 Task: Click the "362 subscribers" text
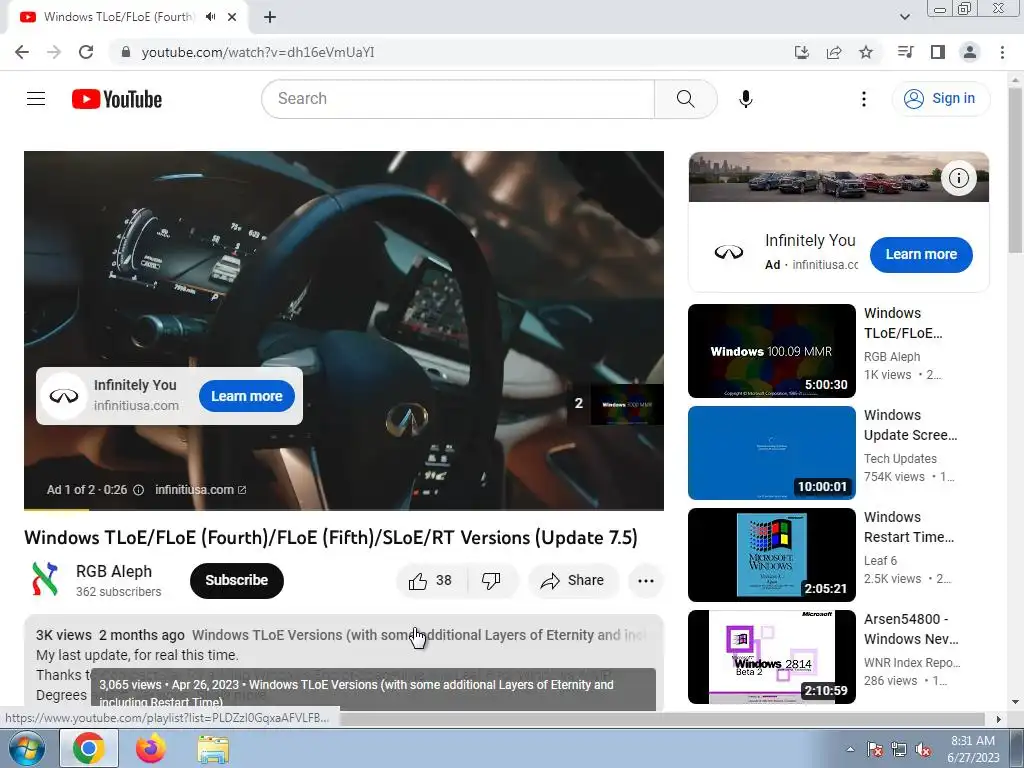(x=118, y=592)
